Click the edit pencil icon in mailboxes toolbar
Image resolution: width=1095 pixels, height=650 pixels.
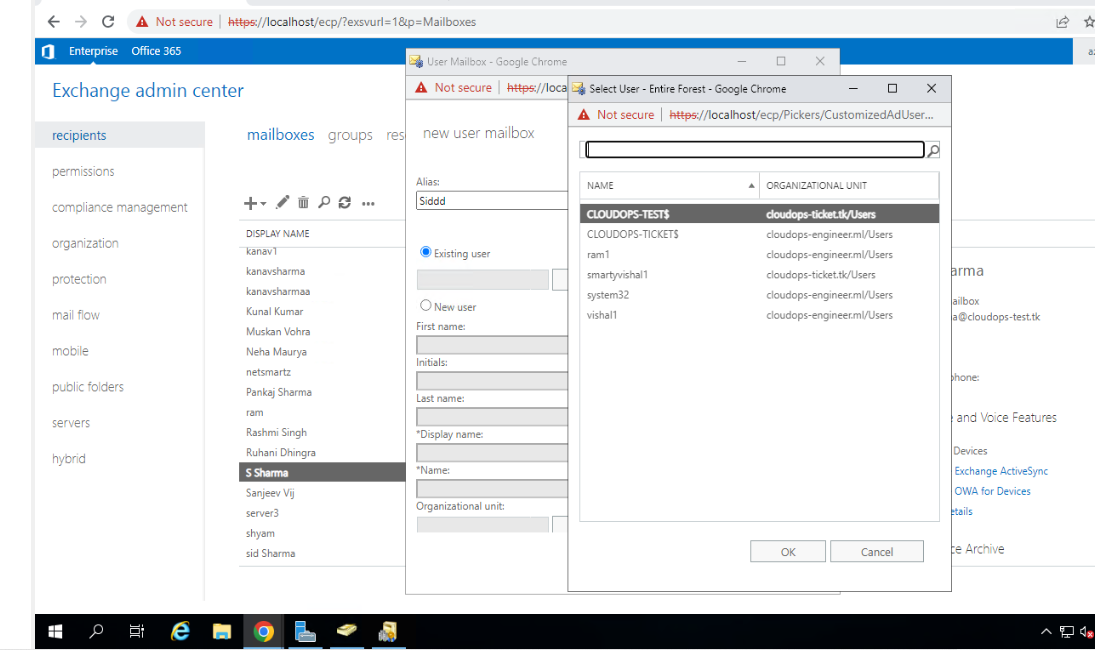coord(282,202)
